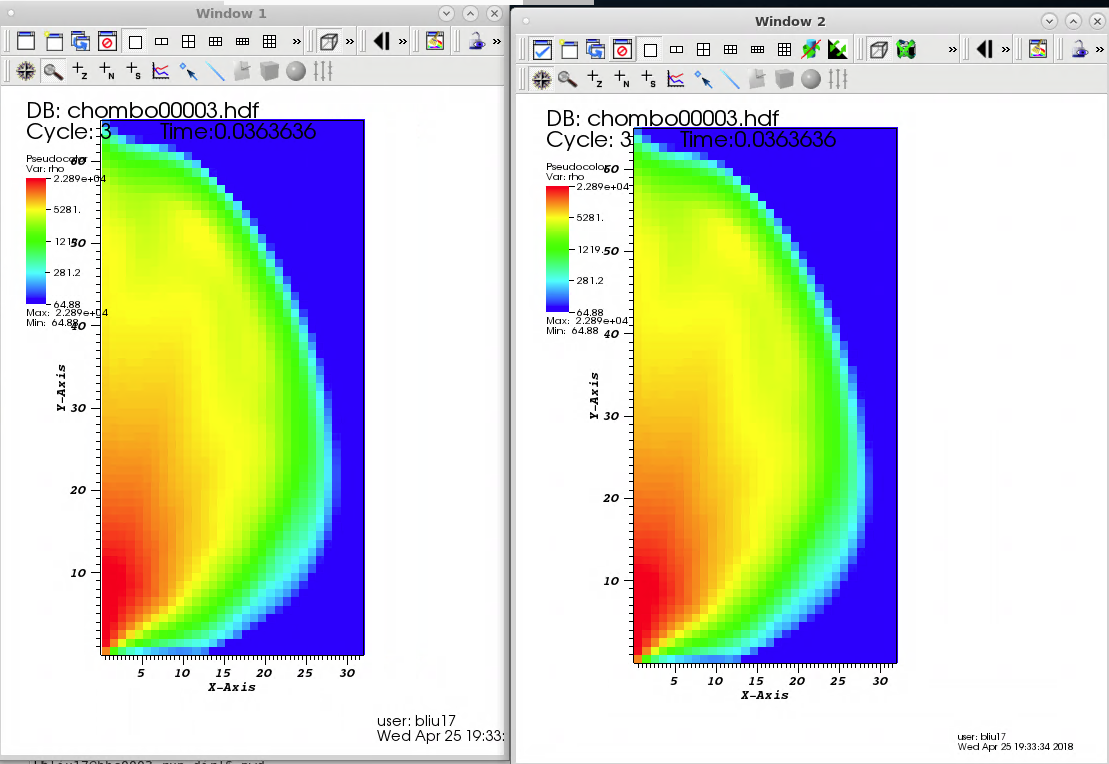Click the rainbow paintbrush icon in Window 2
Screen dimensions: 1109x764
click(1038, 50)
